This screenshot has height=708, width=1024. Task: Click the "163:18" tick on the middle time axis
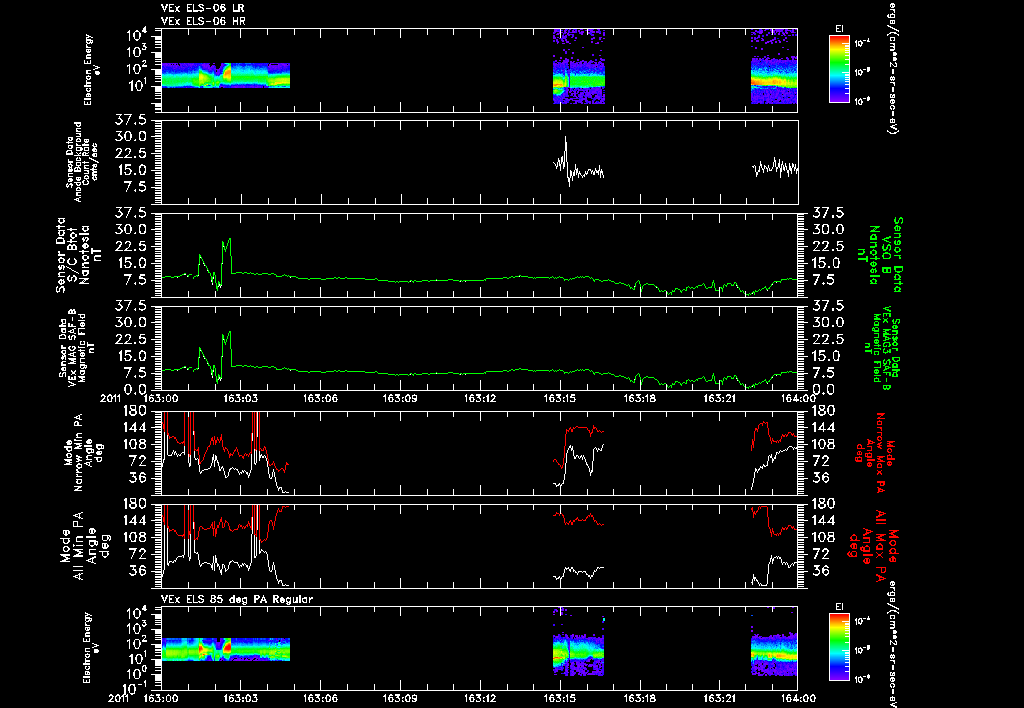tap(640, 398)
